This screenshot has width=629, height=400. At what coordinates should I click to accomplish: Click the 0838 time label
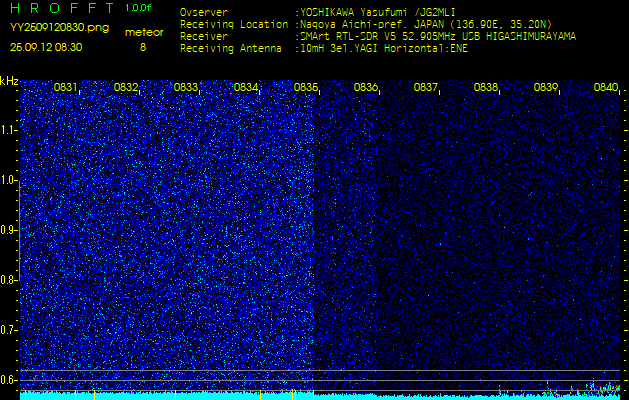coord(485,87)
